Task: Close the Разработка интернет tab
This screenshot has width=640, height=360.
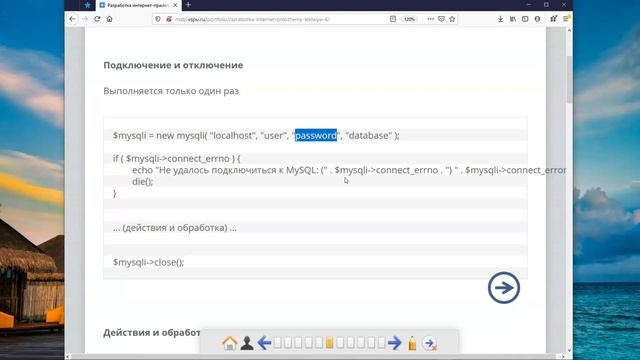Action: click(175, 5)
